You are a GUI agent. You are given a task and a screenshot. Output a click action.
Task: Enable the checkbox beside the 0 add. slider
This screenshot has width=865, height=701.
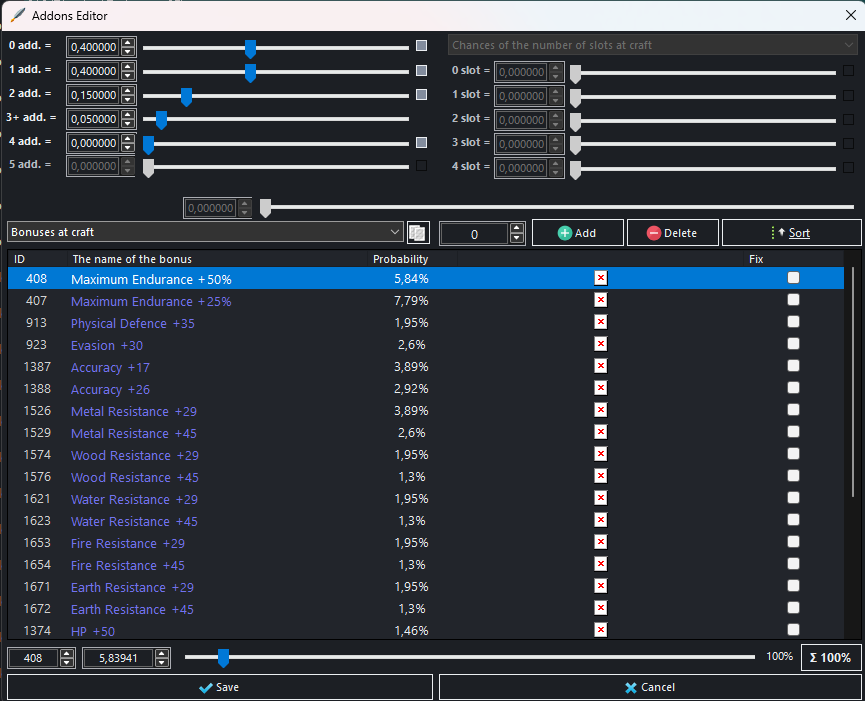tap(421, 45)
